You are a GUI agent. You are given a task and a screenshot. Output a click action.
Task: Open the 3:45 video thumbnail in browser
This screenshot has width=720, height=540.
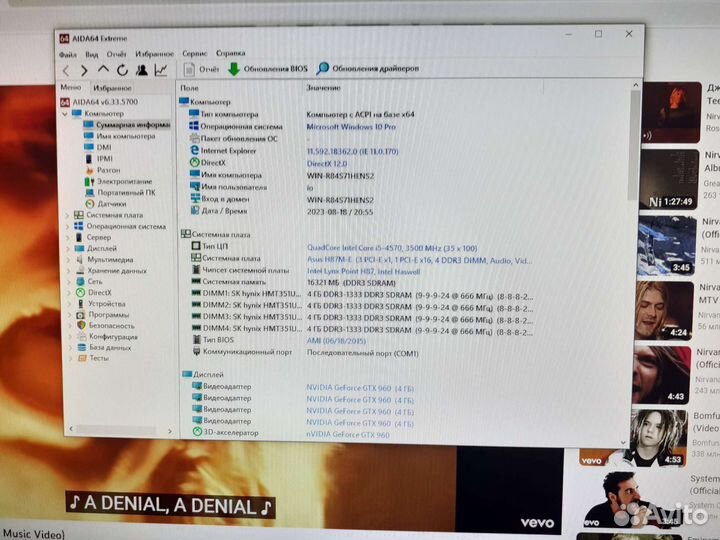coord(667,246)
